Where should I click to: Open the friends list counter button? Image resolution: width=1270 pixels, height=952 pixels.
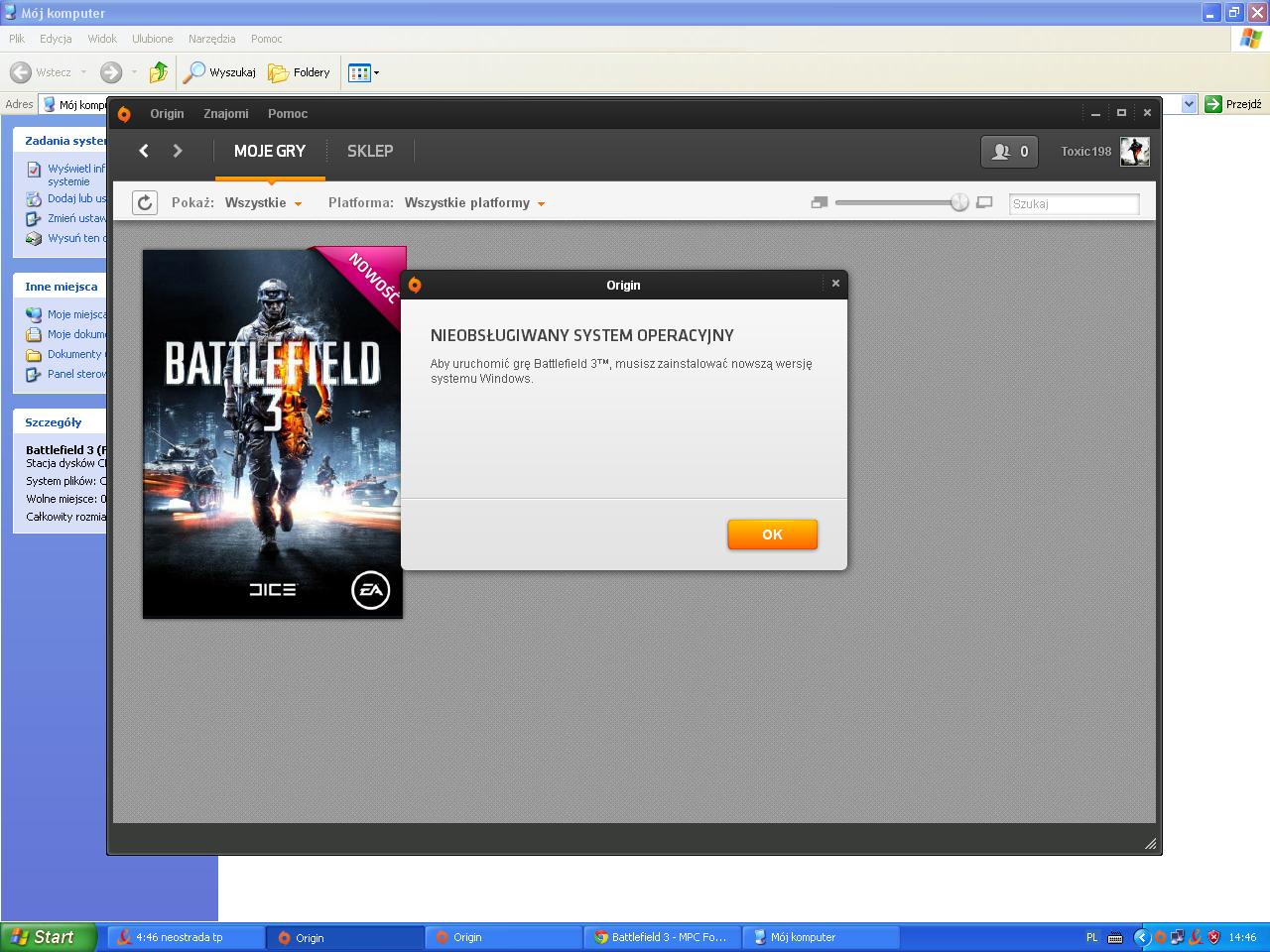1009,151
